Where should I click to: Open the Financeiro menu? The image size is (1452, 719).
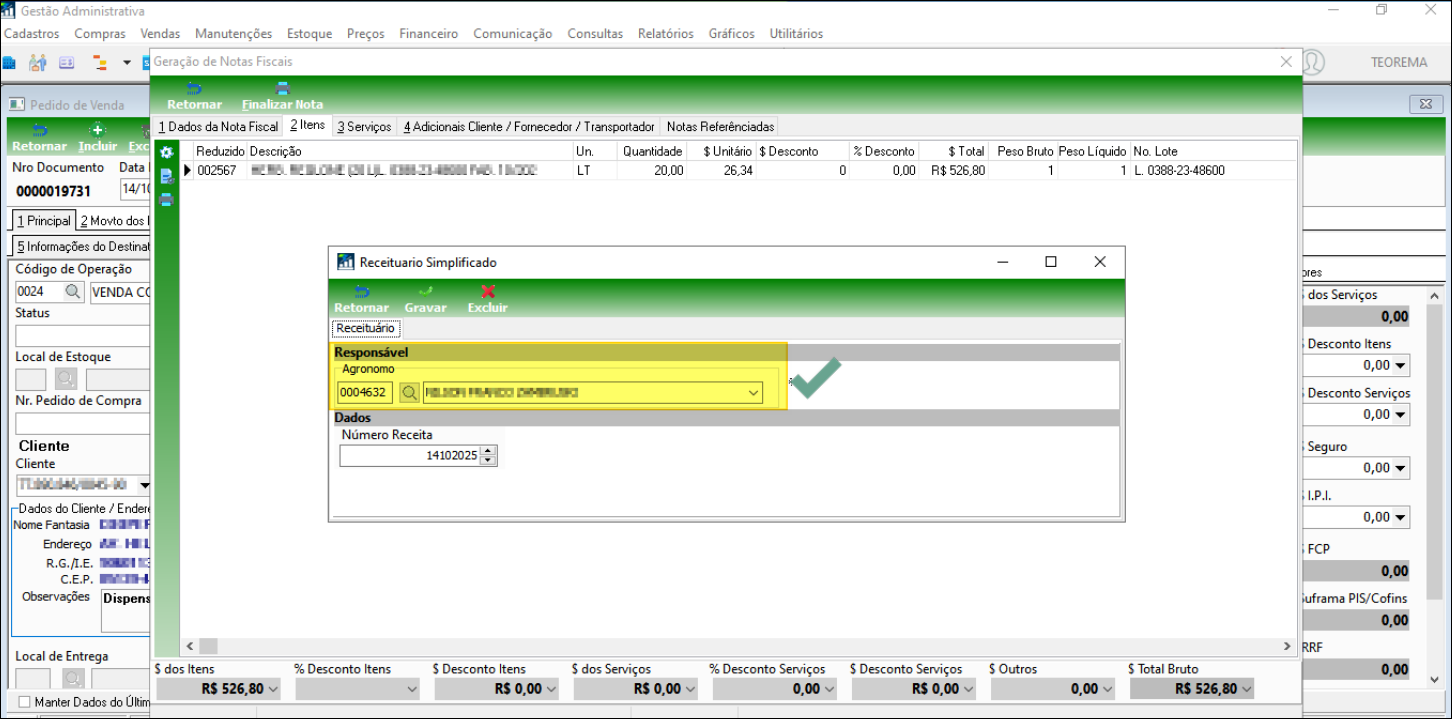tap(428, 33)
